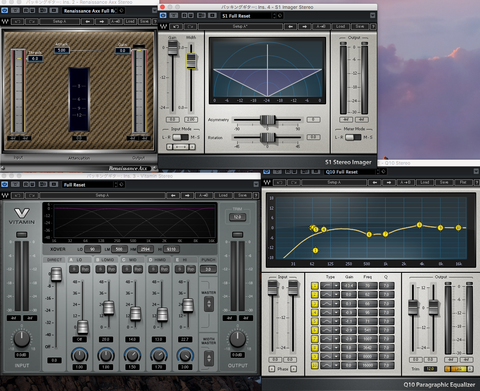This screenshot has width=480, height=391.
Task: Click Vitamin input link button above meters
Action: pyautogui.click(x=22, y=235)
